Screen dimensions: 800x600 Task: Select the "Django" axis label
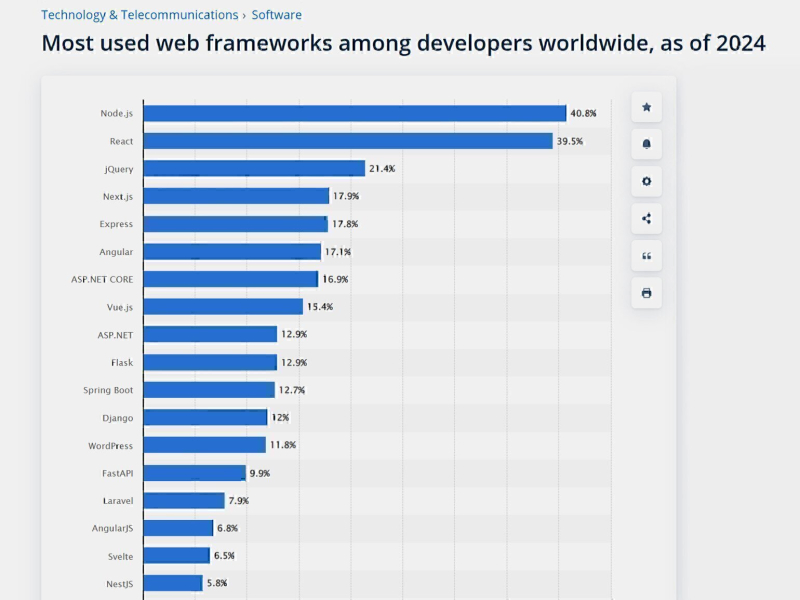(118, 418)
